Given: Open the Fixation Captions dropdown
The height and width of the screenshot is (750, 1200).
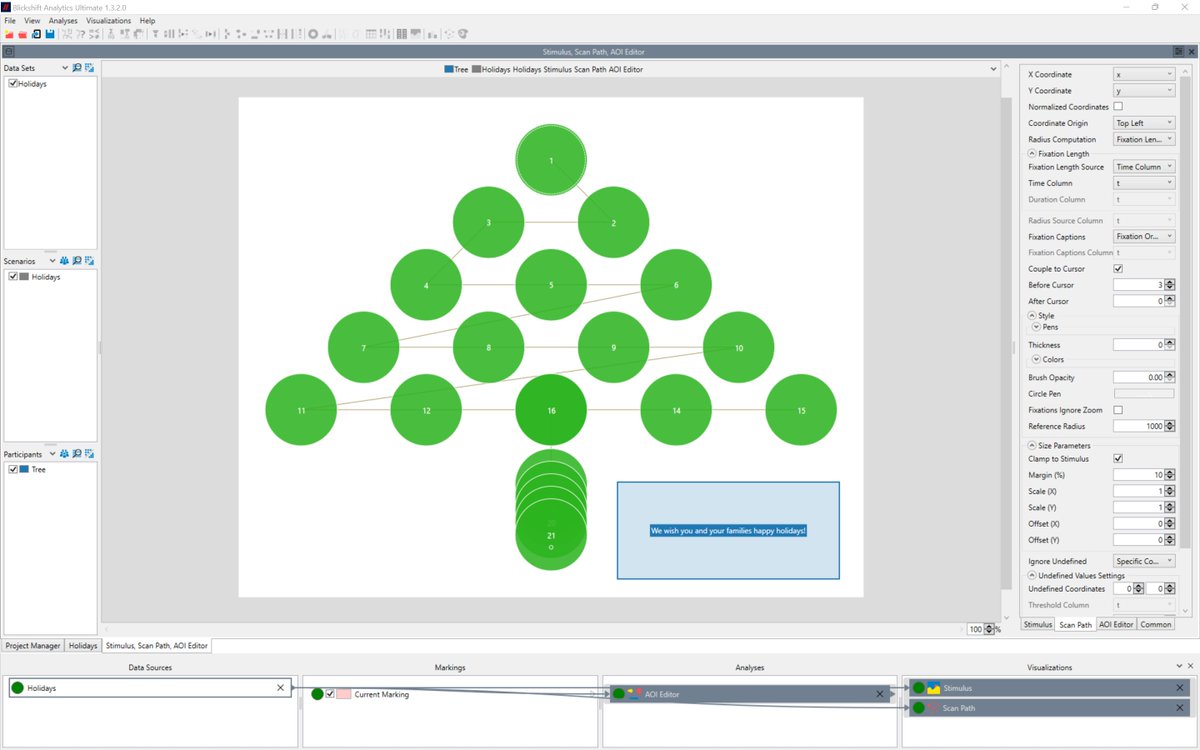Looking at the screenshot, I should pyautogui.click(x=1144, y=237).
